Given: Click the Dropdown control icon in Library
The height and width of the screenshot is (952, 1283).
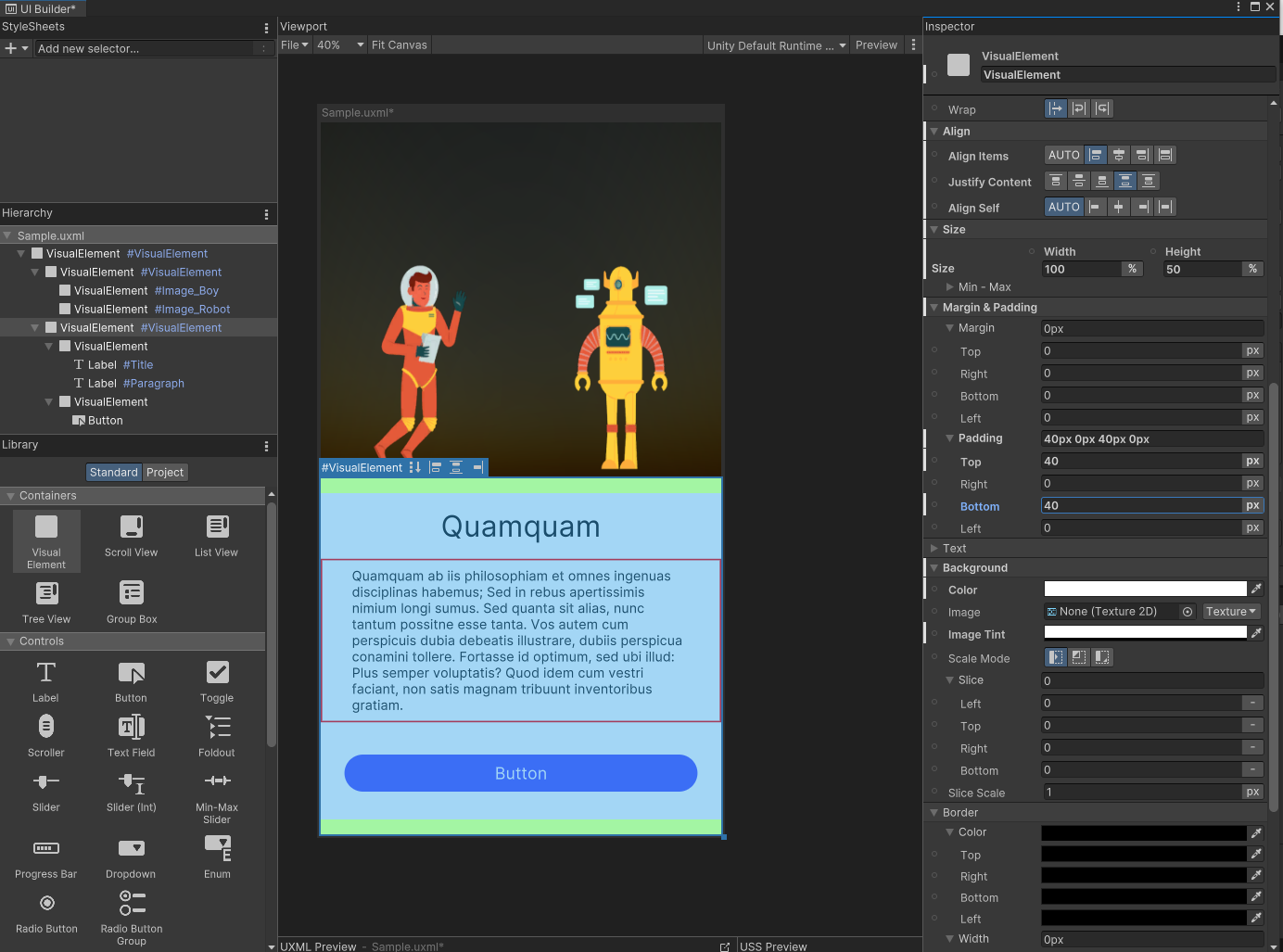Looking at the screenshot, I should [131, 849].
